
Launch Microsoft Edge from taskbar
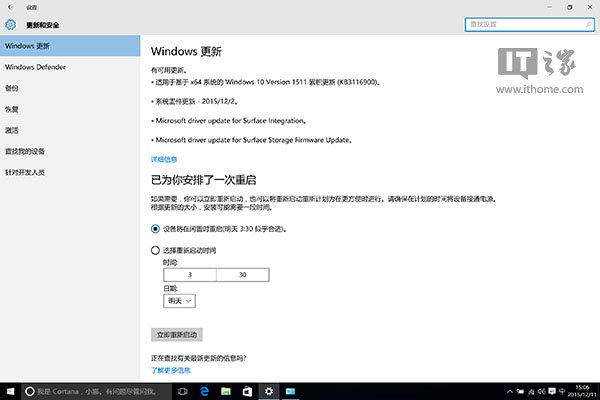(x=204, y=391)
